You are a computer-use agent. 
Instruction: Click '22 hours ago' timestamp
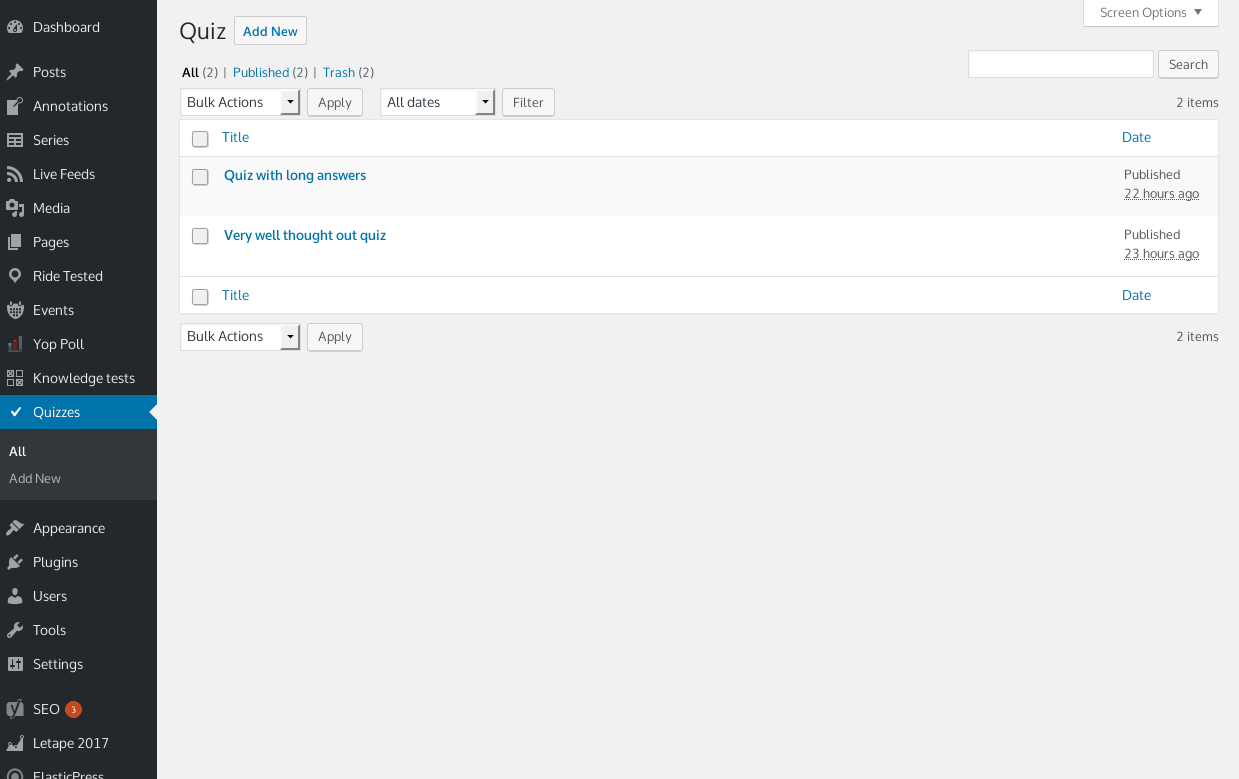coord(1161,194)
